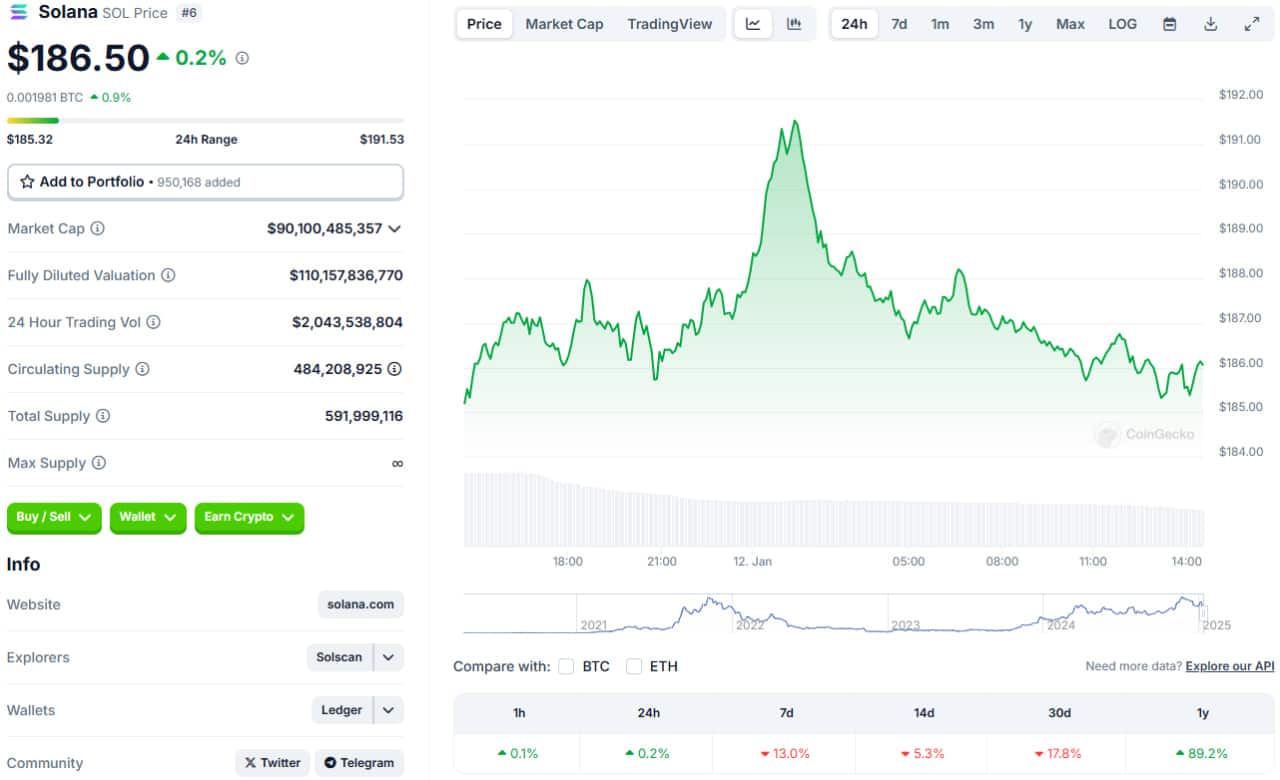1280x780 pixels.
Task: Click the volume bars below the price chart
Action: click(834, 510)
